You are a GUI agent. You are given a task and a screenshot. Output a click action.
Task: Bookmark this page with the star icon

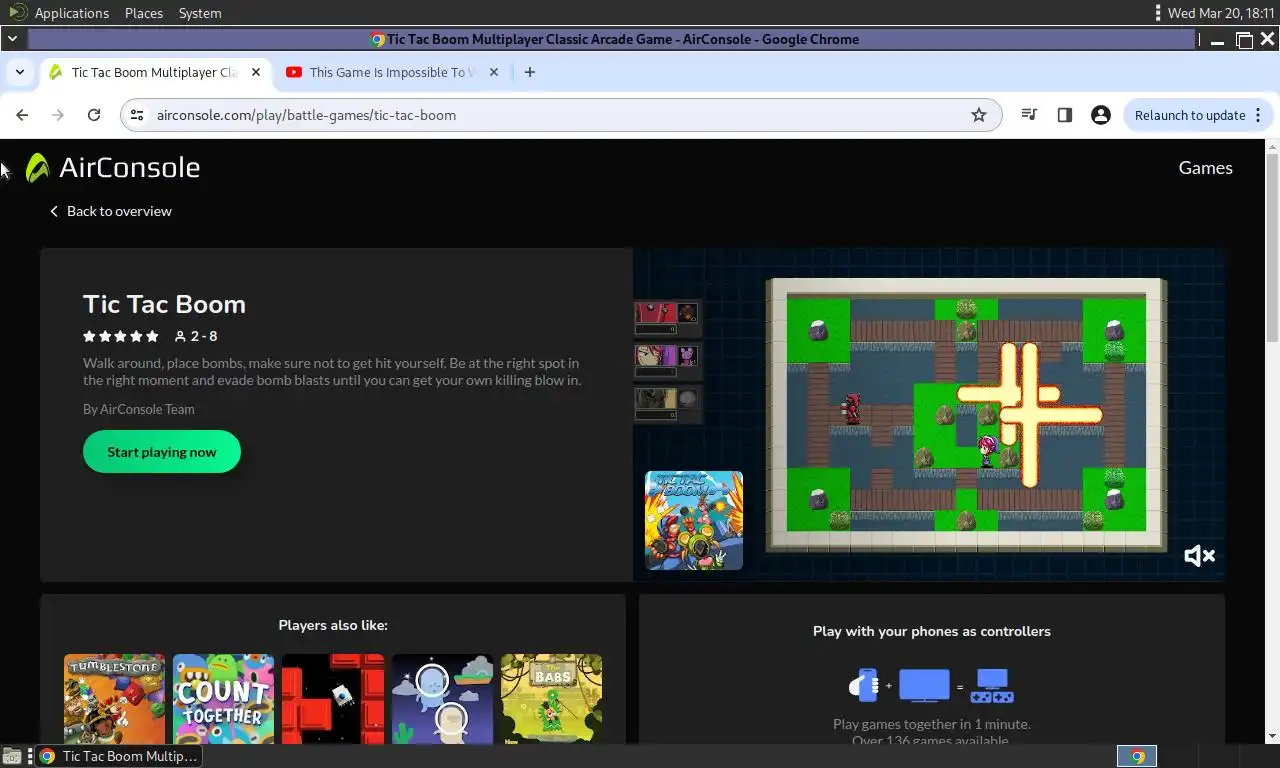coord(979,115)
